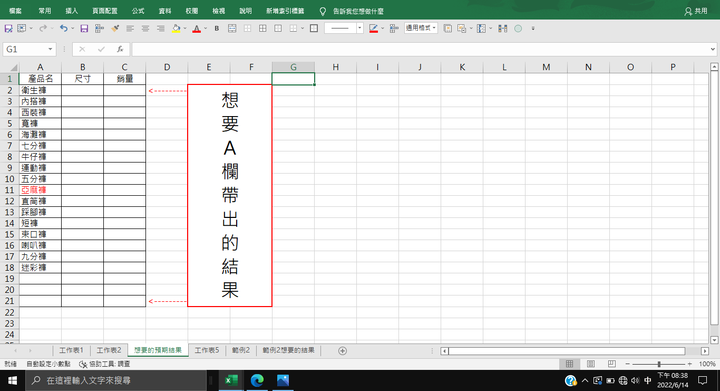720x391 pixels.
Task: Open the 資料 ribbon tab
Action: click(165, 11)
